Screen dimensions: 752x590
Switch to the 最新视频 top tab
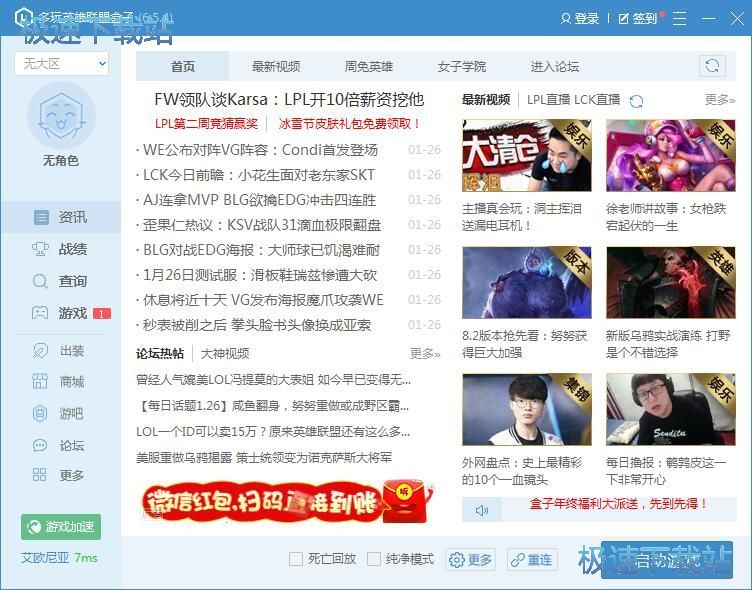coord(276,66)
